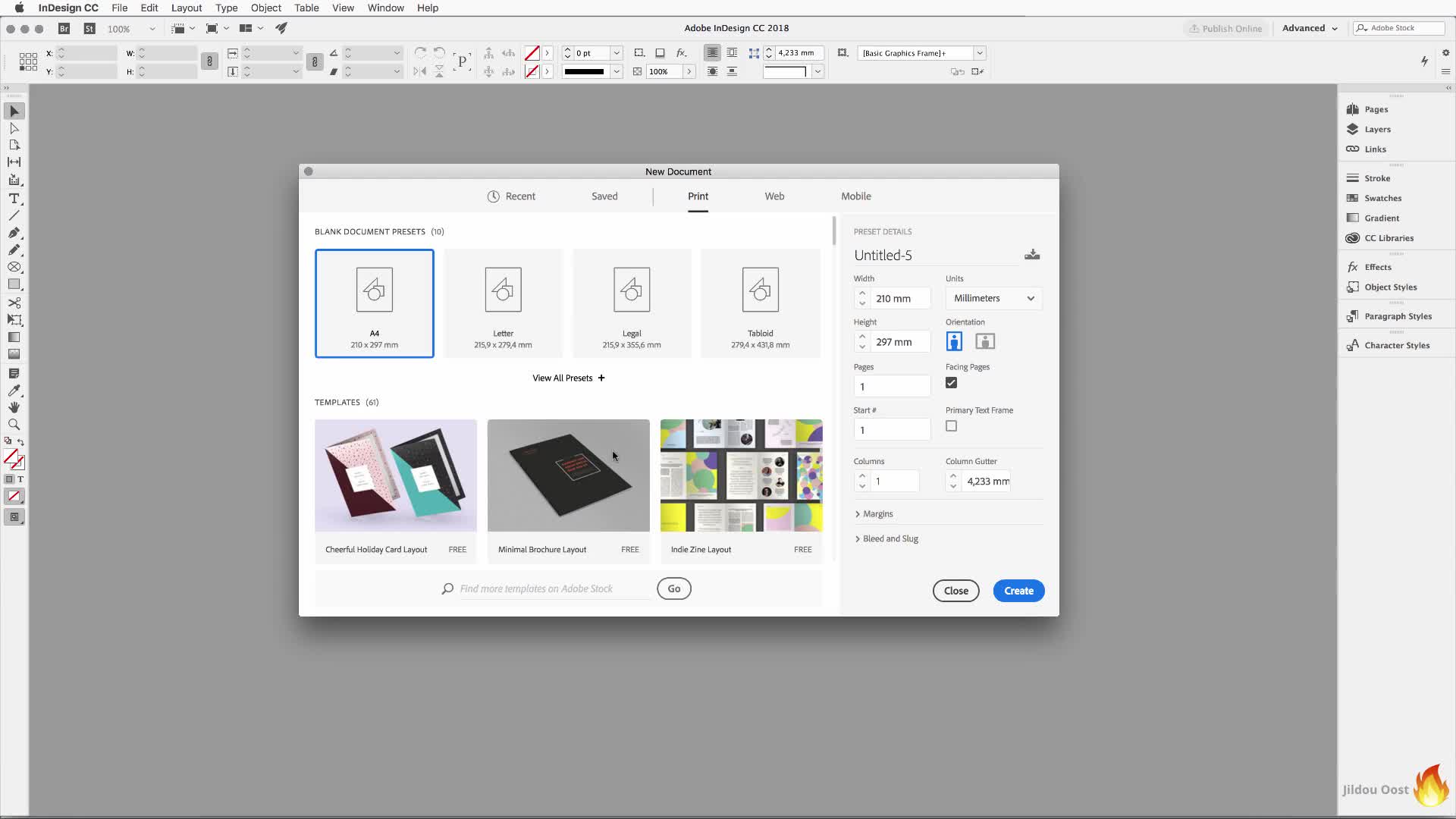
Task: Select the Pen tool
Action: tap(14, 233)
